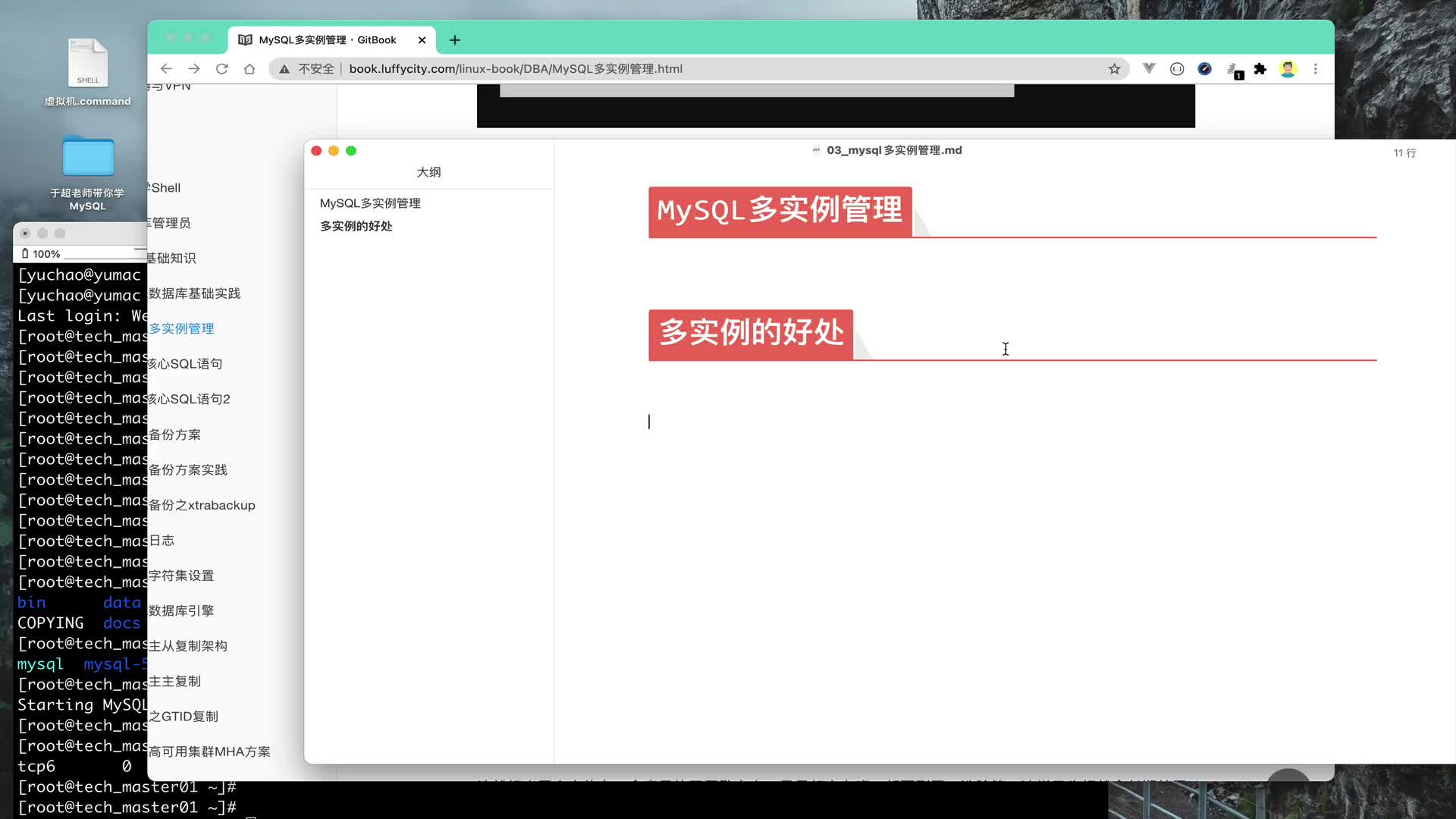Click the extension icon with the 1 badge

tap(1234, 71)
